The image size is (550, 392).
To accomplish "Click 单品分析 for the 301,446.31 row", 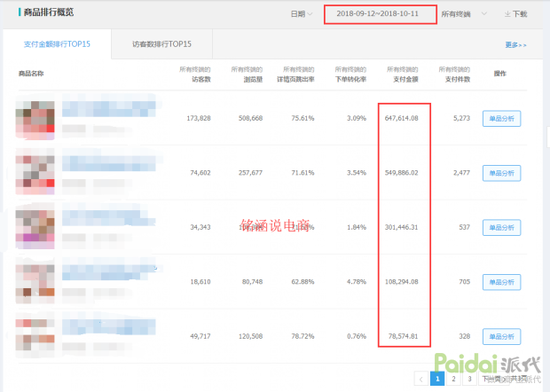I will pyautogui.click(x=502, y=228).
